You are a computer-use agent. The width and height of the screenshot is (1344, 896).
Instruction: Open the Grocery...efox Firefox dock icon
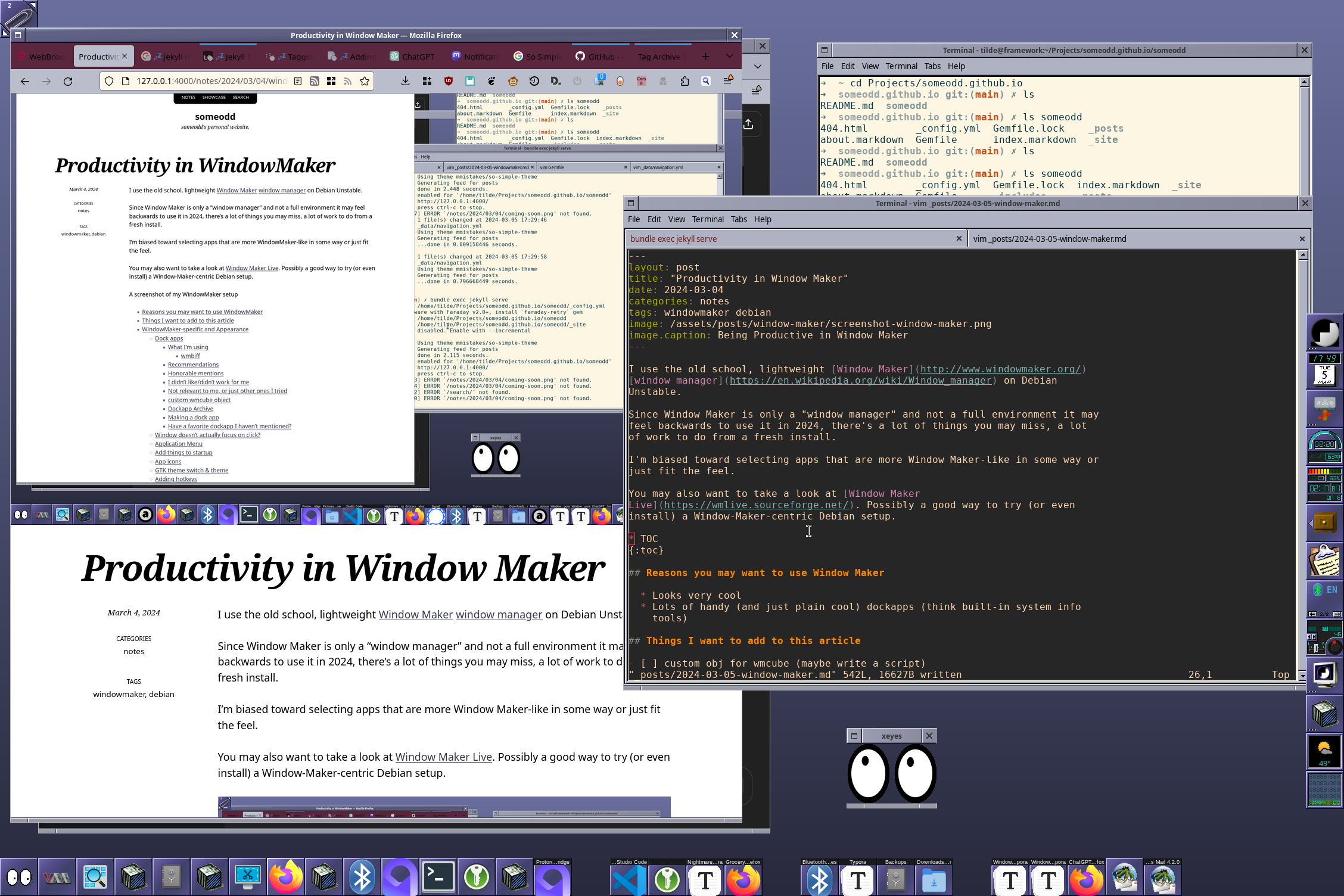pyautogui.click(x=743, y=877)
